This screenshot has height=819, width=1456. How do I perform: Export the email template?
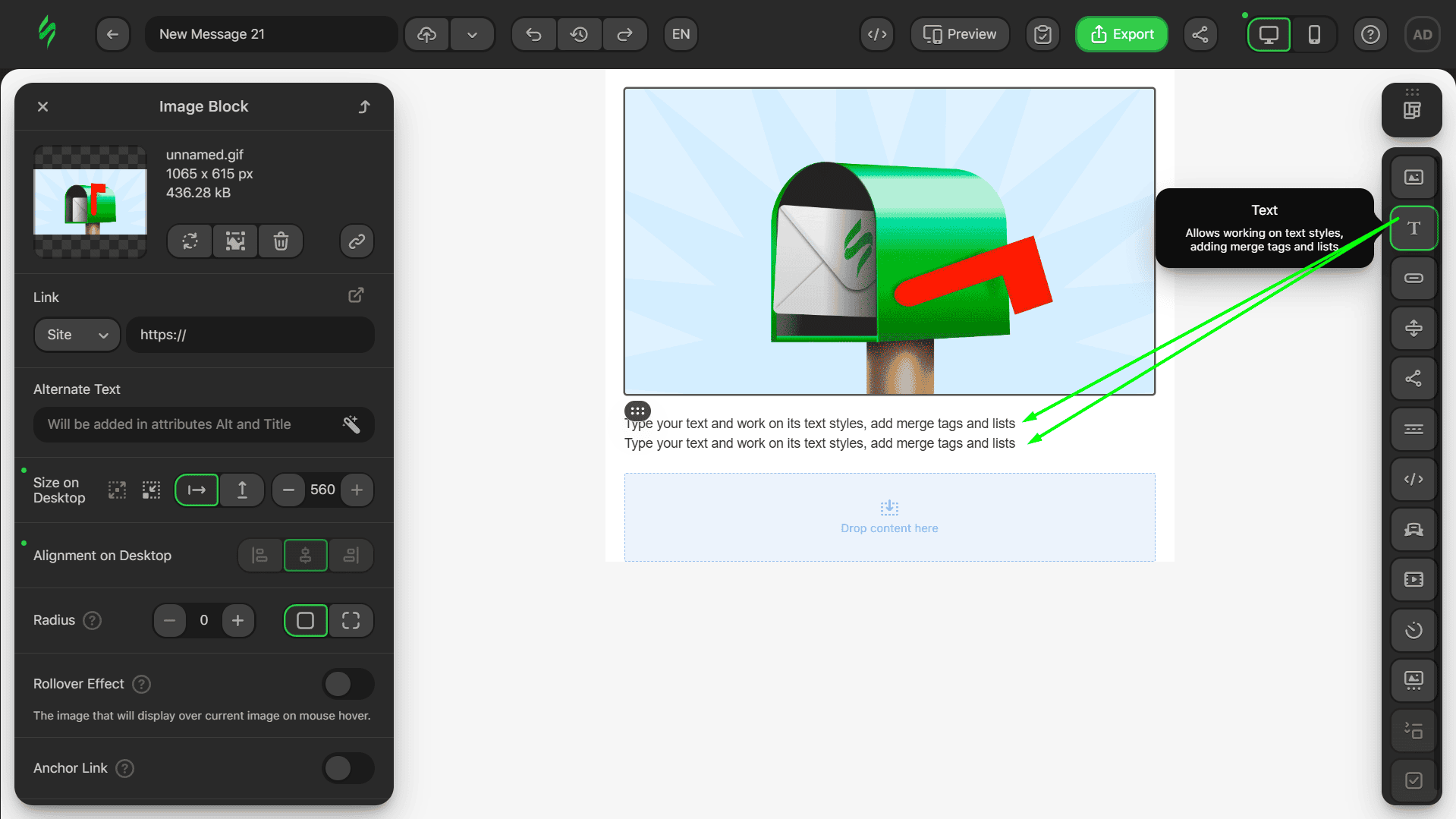tap(1121, 34)
